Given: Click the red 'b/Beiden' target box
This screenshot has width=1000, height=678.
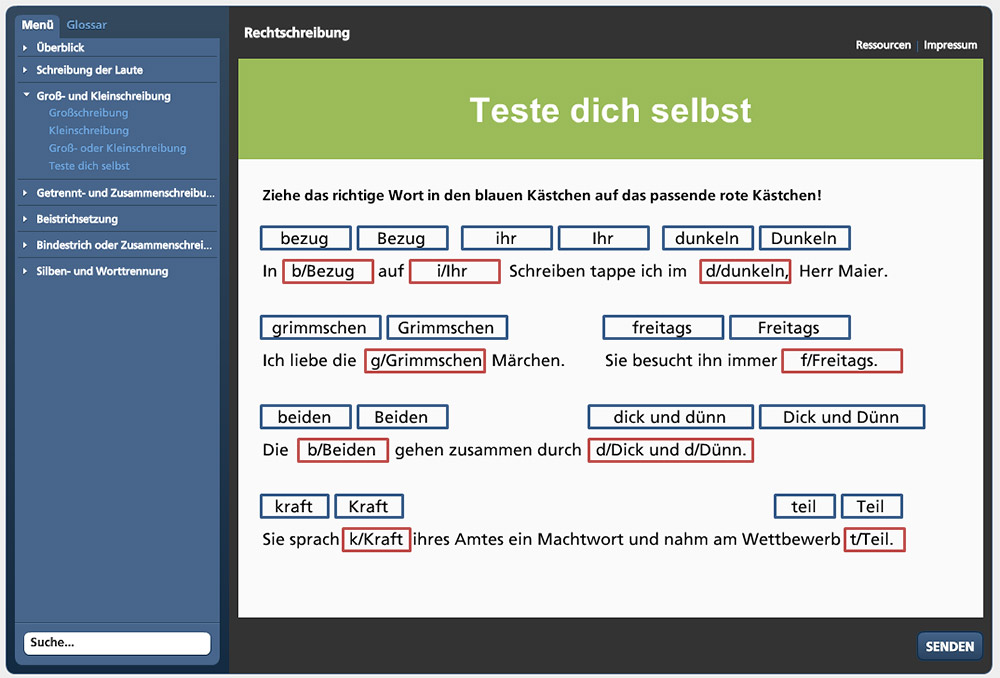Looking at the screenshot, I should 342,450.
